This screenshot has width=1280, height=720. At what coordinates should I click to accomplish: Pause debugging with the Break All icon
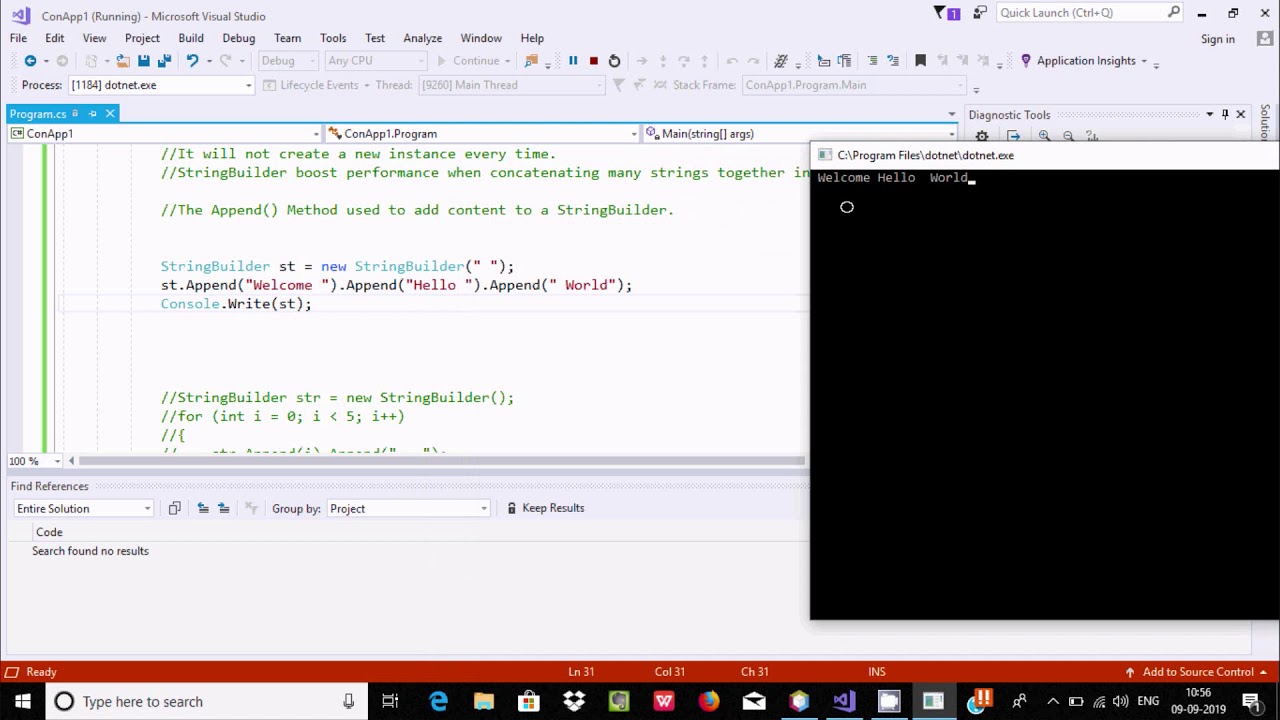point(573,61)
